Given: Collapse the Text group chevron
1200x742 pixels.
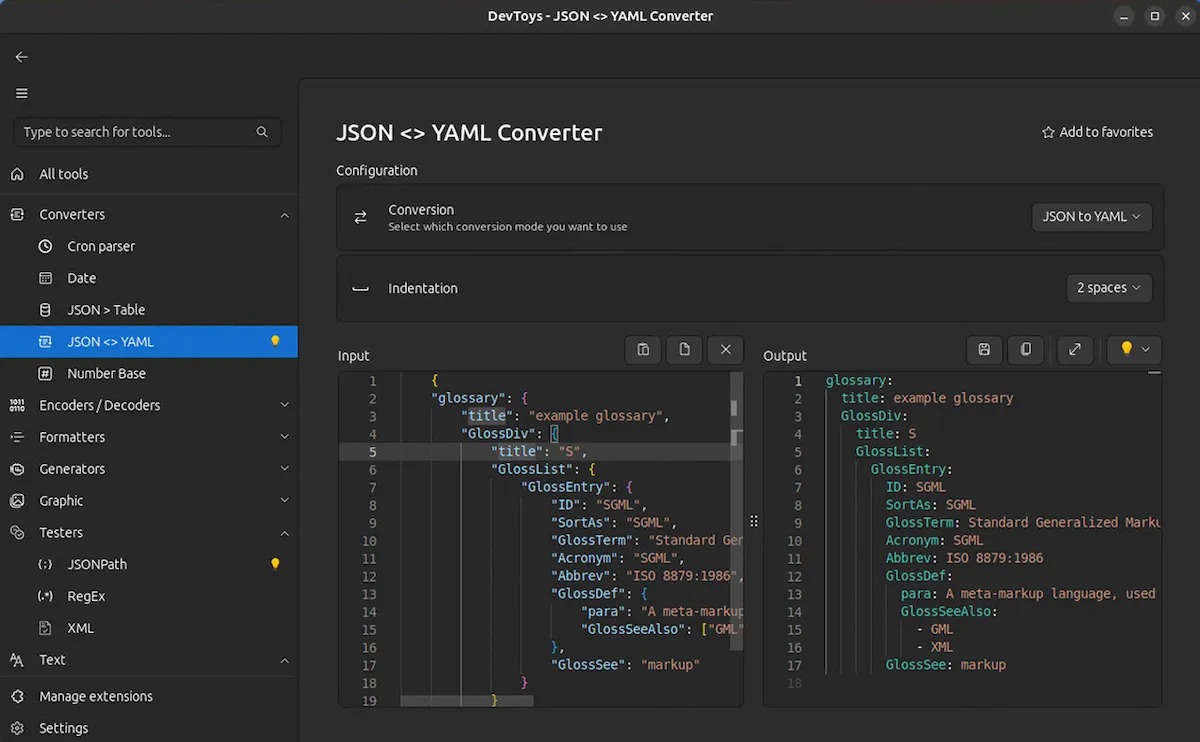Looking at the screenshot, I should click(285, 660).
